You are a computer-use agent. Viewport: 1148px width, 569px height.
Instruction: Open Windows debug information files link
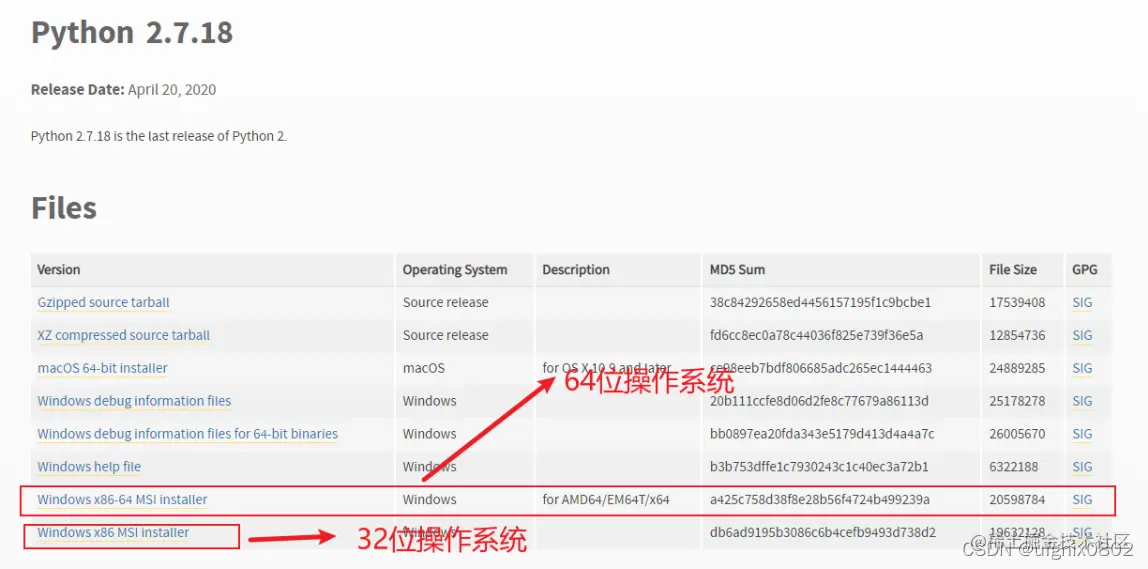click(x=134, y=401)
